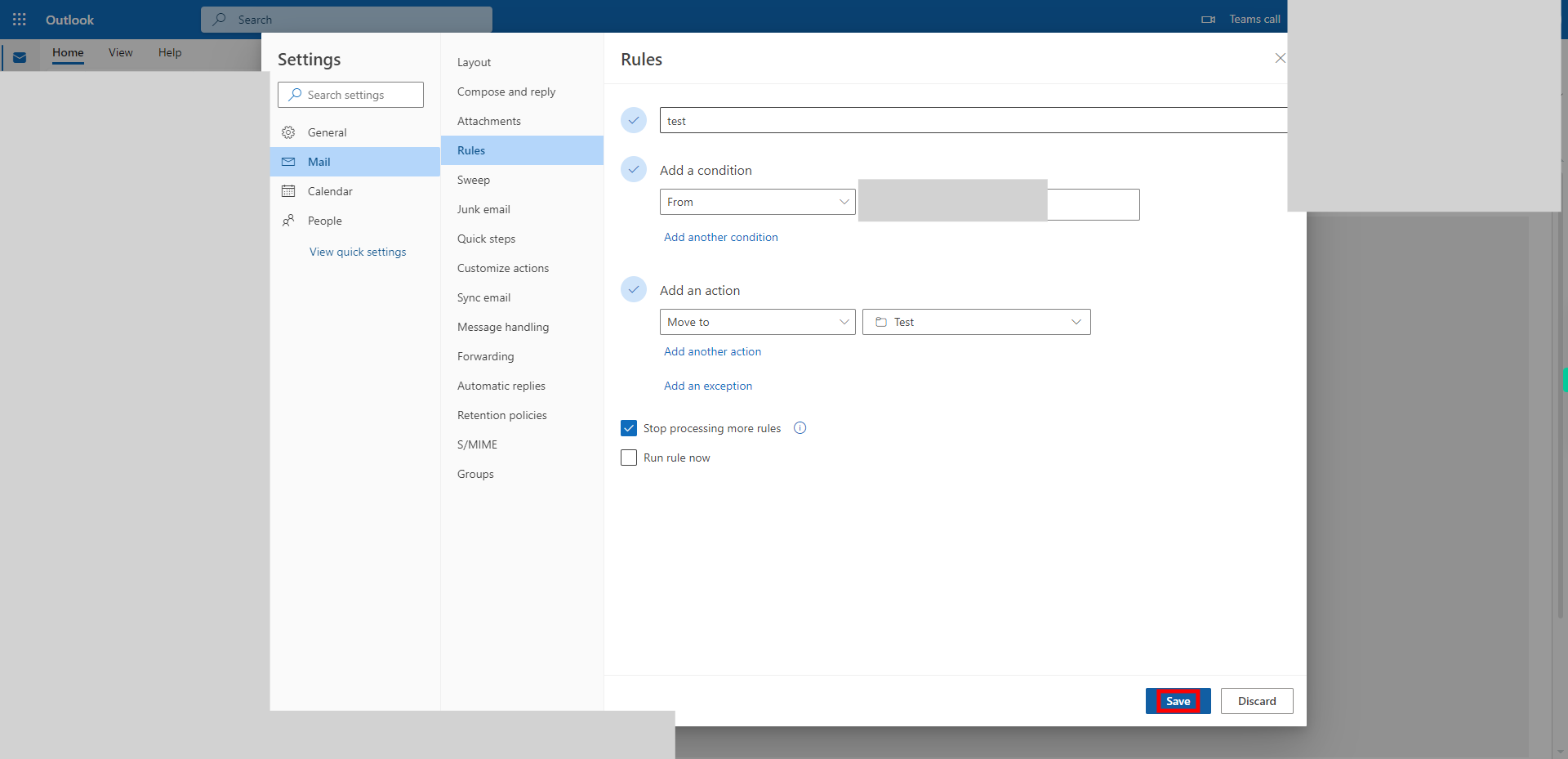Select General settings category
The height and width of the screenshot is (759, 1568).
(355, 132)
